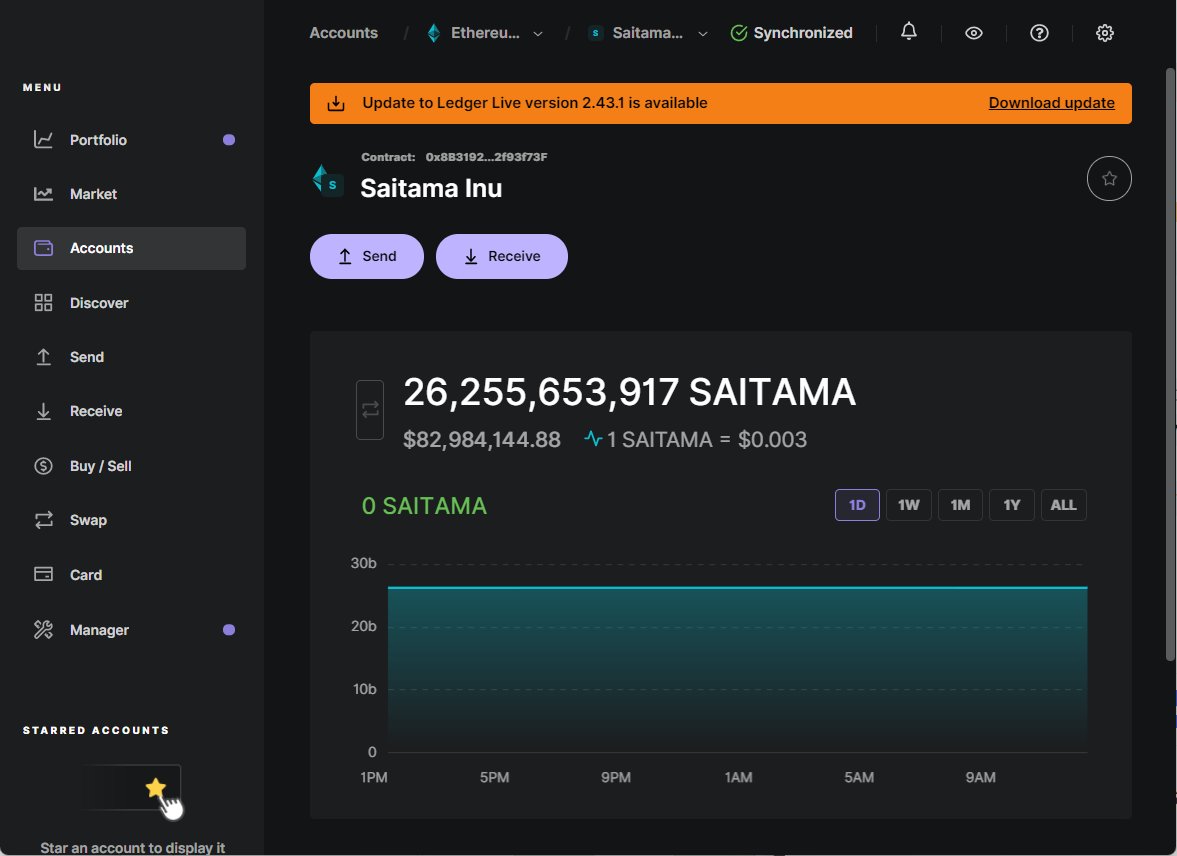Click the Swap arrows icon in sidebar
Viewport: 1177px width, 856px height.
click(x=44, y=520)
